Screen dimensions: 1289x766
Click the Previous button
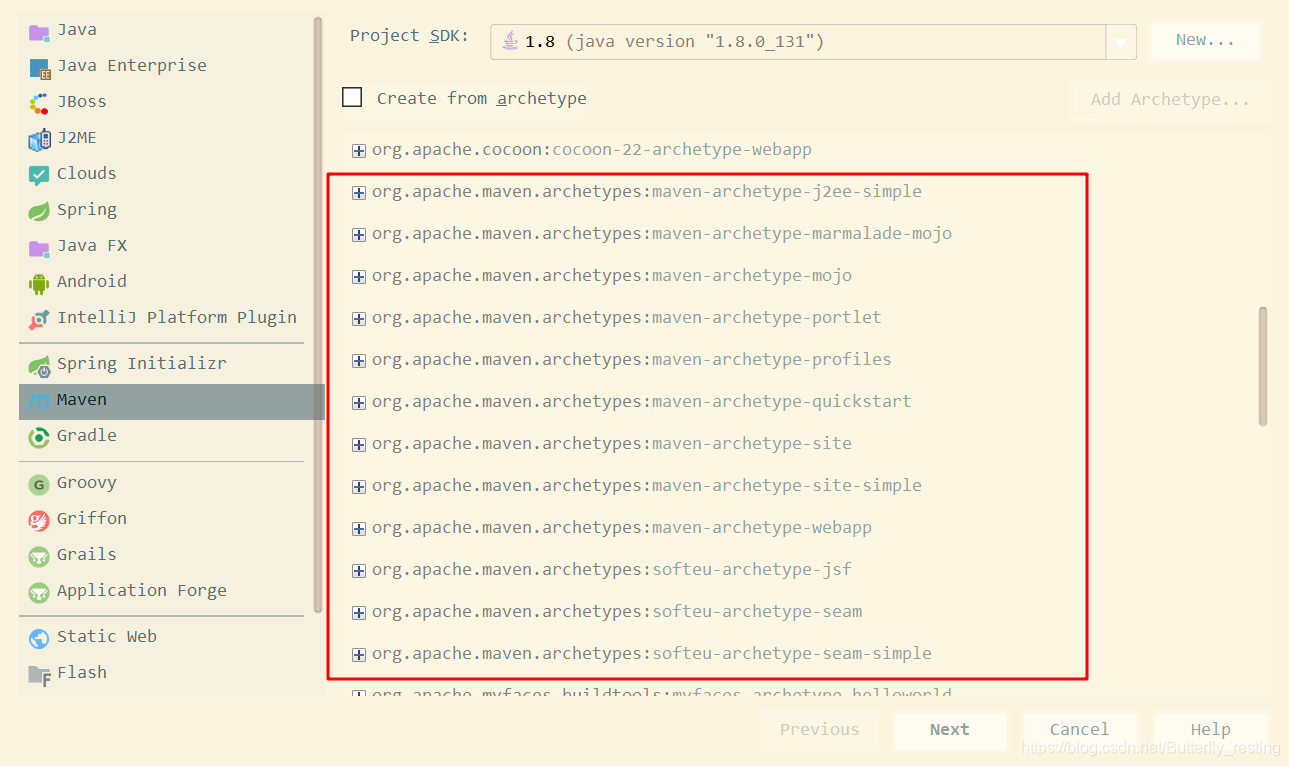tap(819, 730)
